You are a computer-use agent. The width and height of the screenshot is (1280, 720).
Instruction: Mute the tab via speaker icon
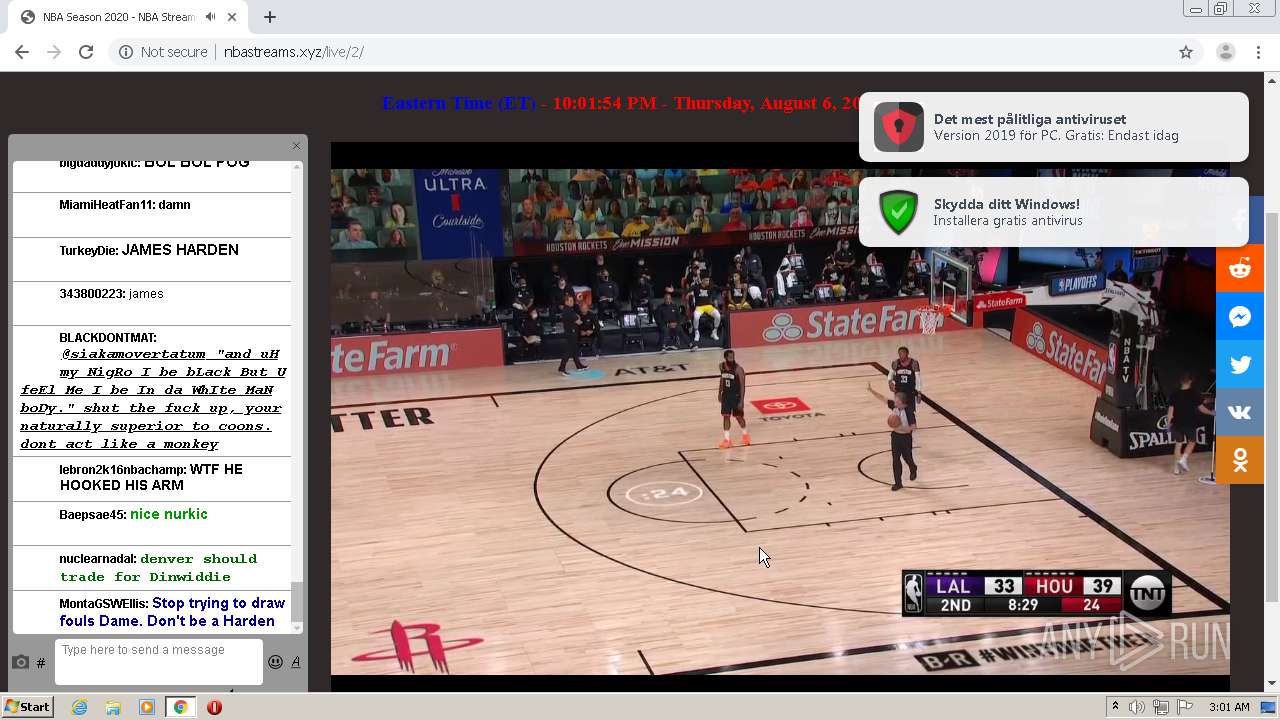210,17
